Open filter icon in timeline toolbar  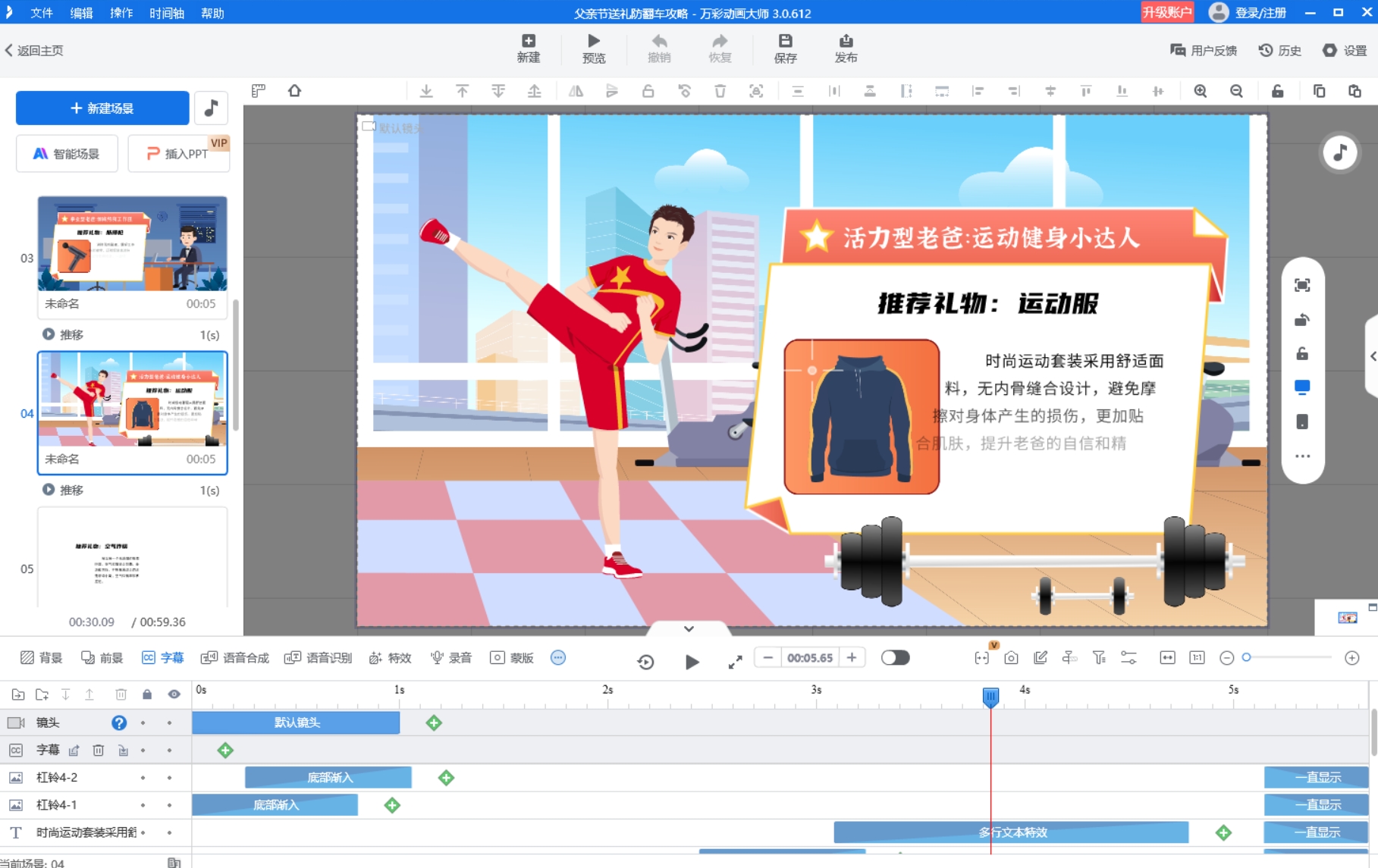click(x=1099, y=658)
